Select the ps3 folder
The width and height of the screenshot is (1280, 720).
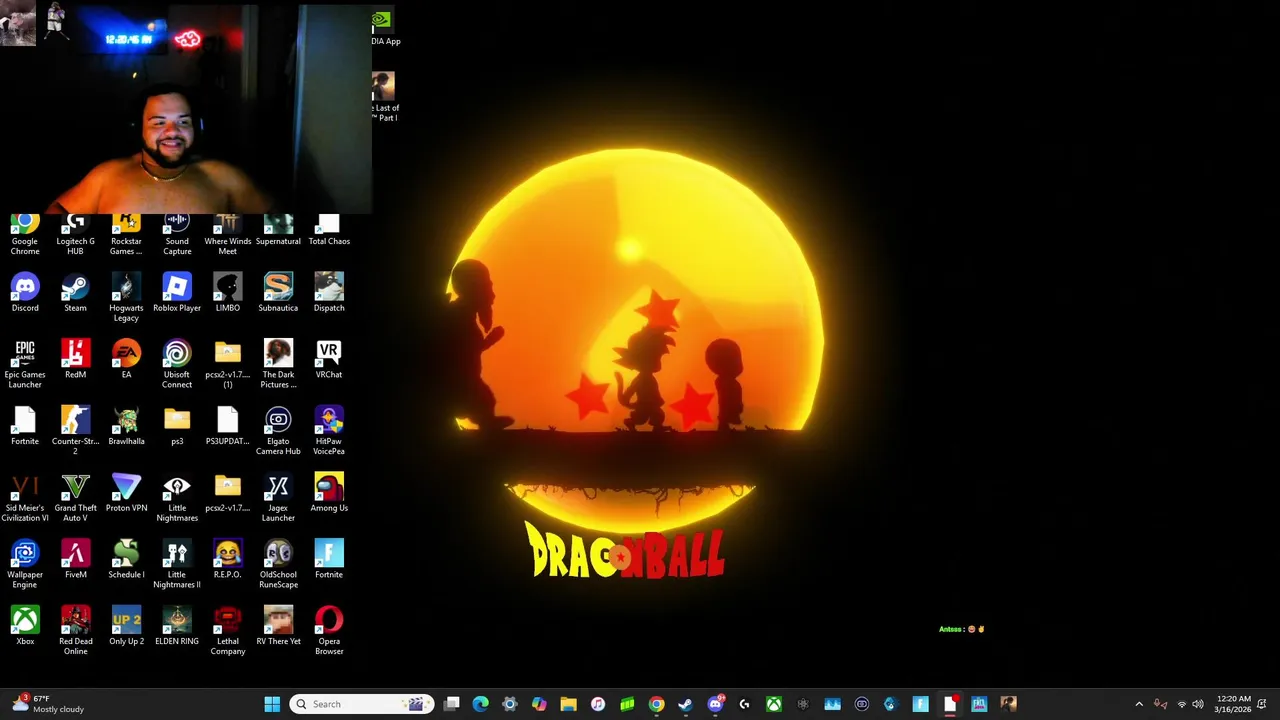[177, 427]
